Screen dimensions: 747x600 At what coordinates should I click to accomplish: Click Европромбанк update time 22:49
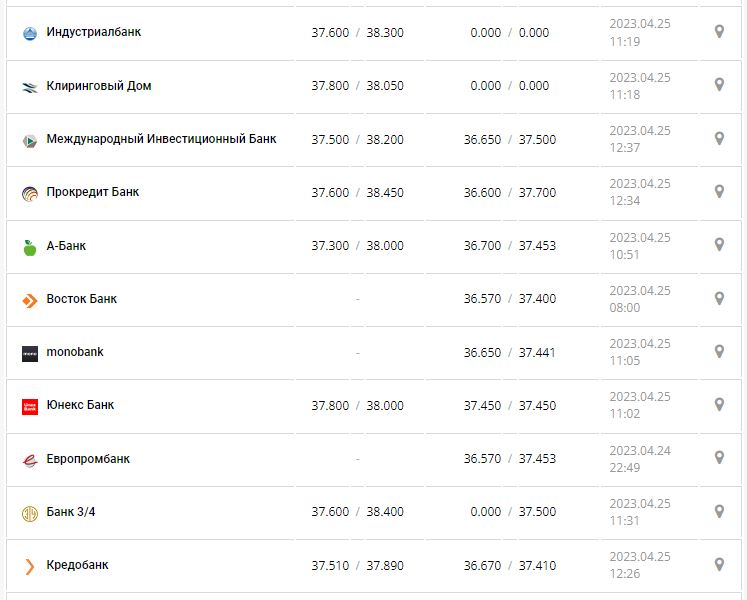point(625,467)
